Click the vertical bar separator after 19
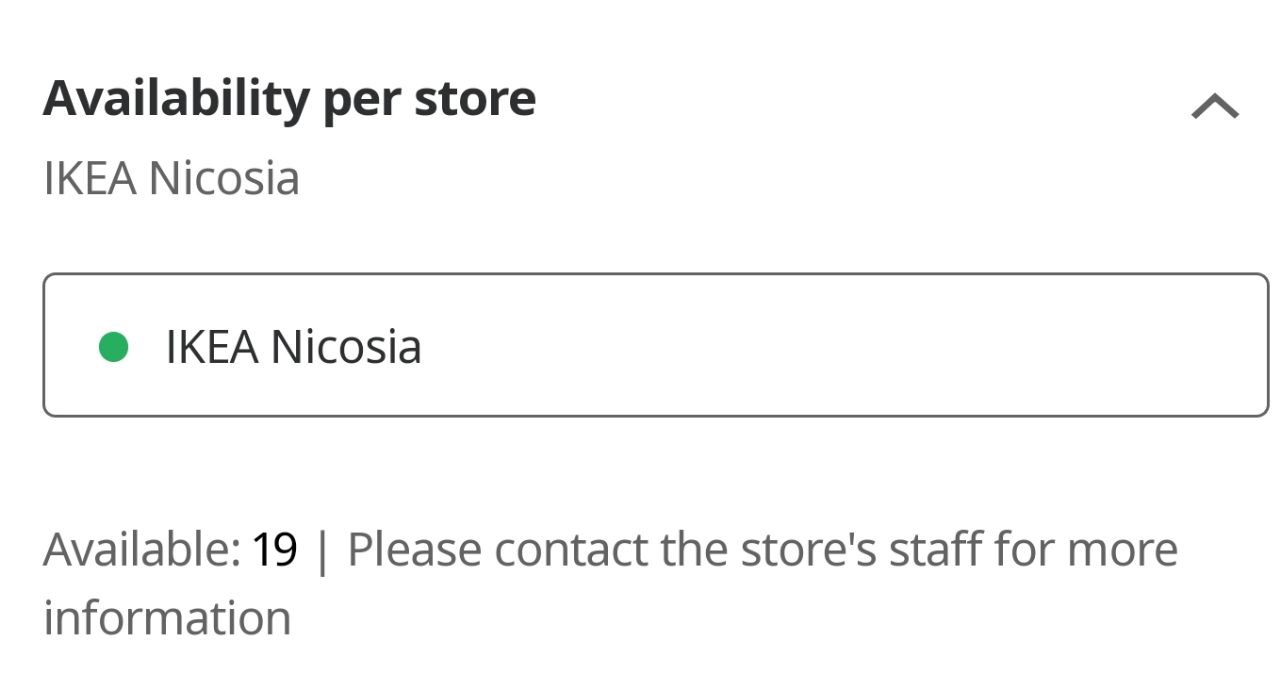This screenshot has height=698, width=1280. pyautogui.click(x=321, y=551)
